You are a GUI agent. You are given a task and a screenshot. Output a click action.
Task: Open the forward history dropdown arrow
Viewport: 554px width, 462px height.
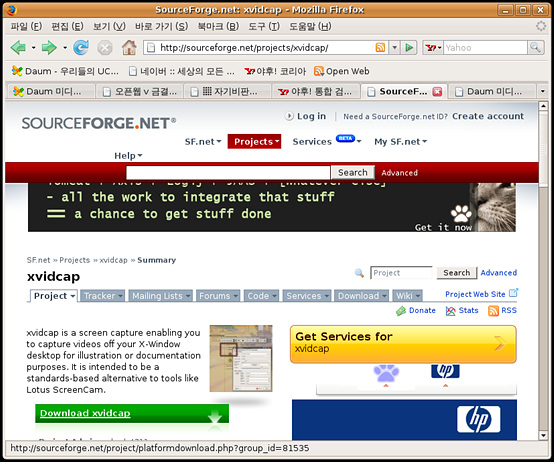[65, 47]
